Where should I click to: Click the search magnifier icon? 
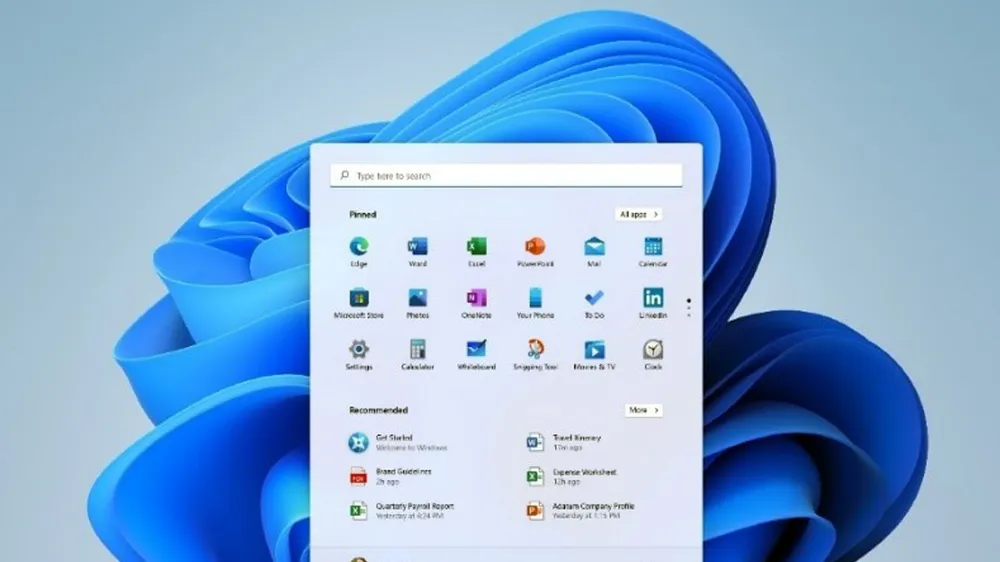344,175
